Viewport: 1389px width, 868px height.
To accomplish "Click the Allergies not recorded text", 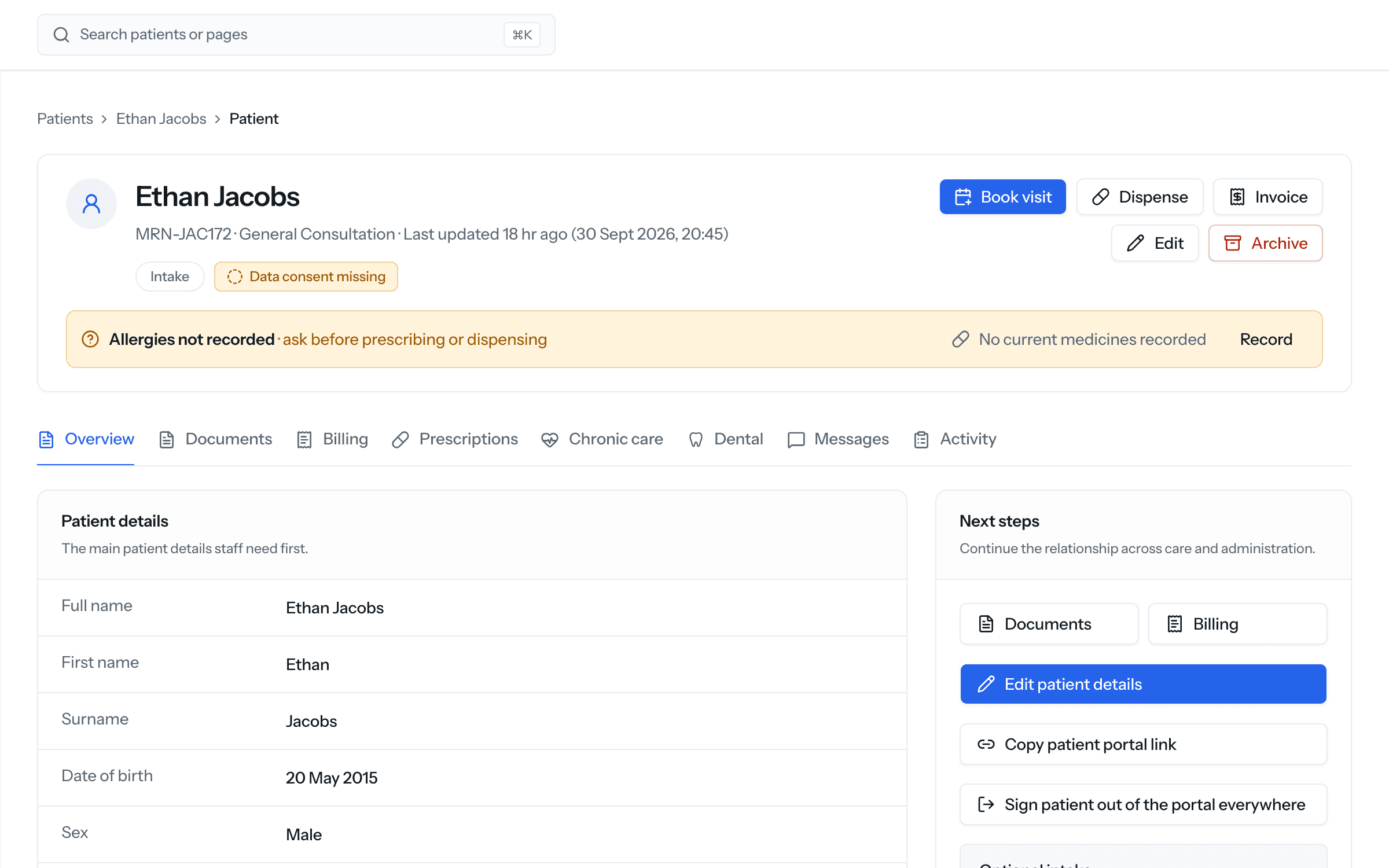I will point(192,339).
